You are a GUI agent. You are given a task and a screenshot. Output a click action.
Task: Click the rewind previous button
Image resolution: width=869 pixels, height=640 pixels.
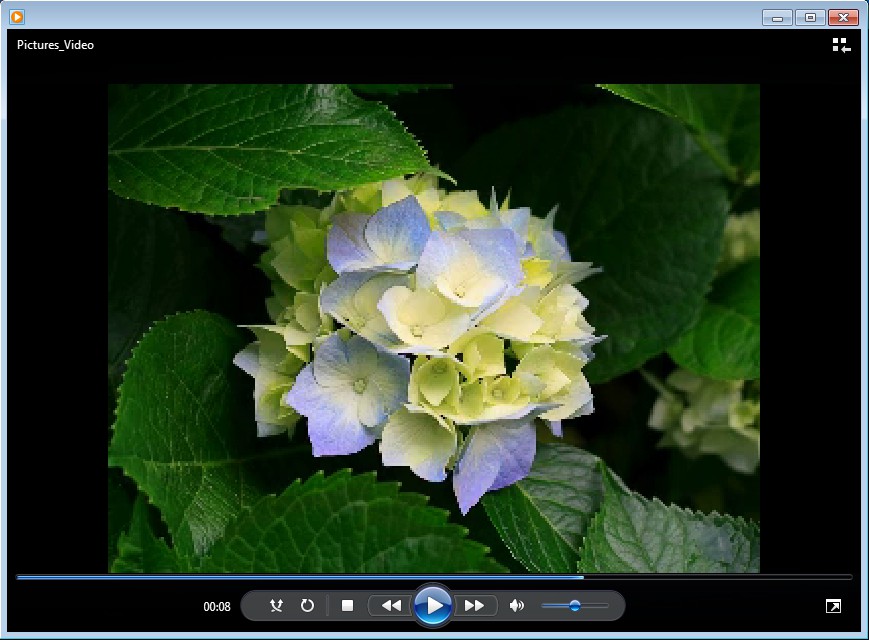pyautogui.click(x=391, y=606)
